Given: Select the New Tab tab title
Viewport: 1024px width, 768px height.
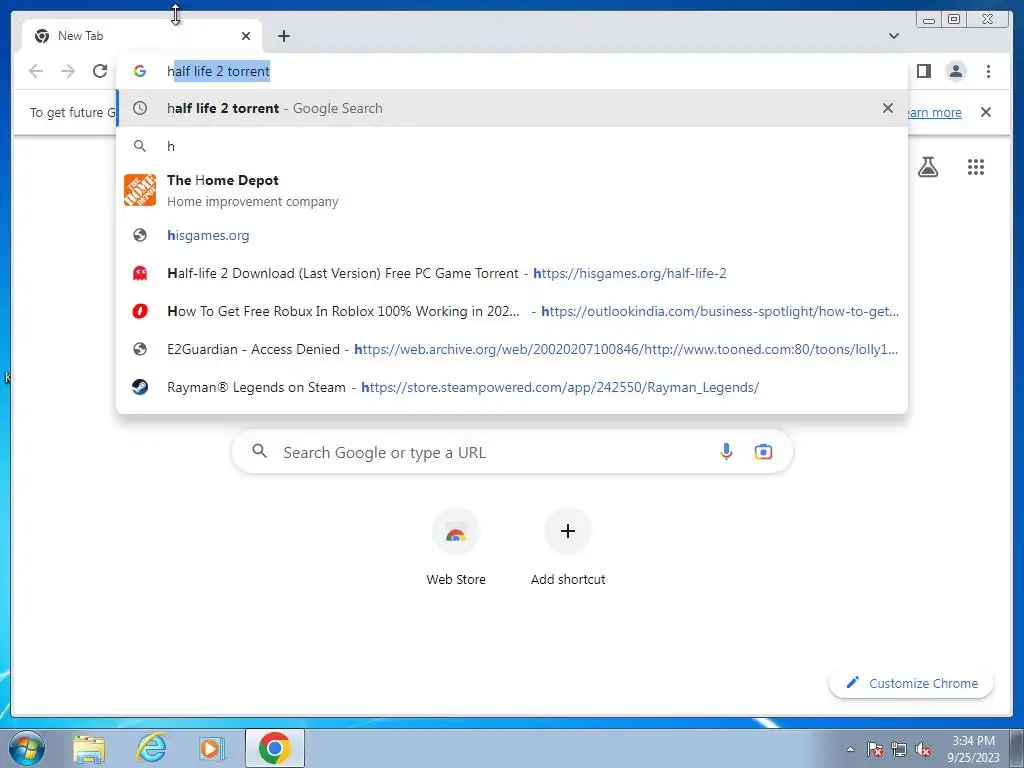Looking at the screenshot, I should [x=80, y=36].
